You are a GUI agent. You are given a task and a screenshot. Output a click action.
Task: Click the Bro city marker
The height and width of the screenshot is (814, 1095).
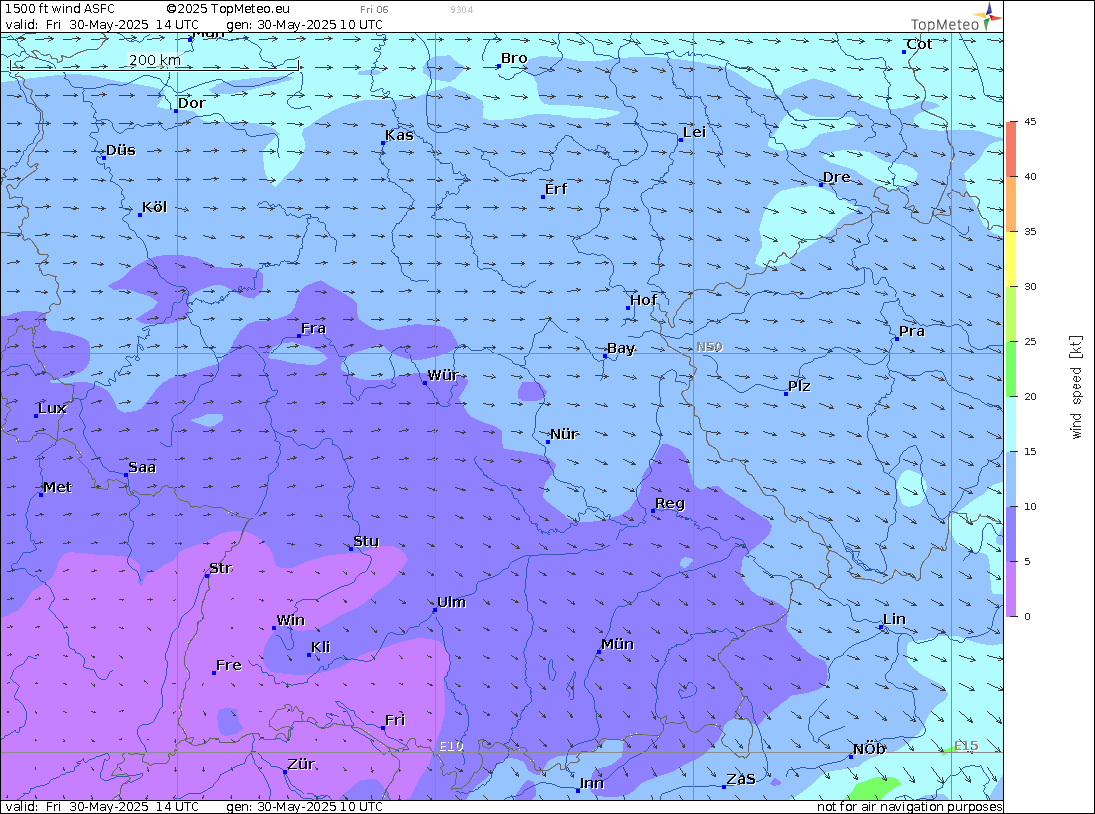tap(499, 66)
